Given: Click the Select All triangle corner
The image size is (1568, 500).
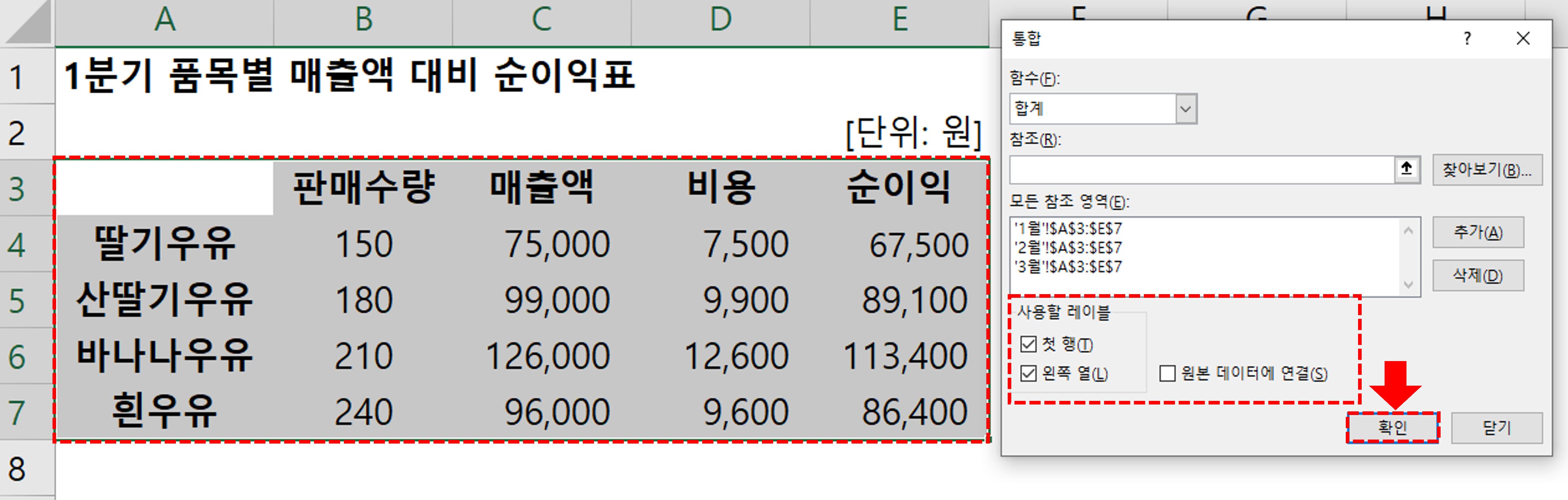Looking at the screenshot, I should click(28, 22).
